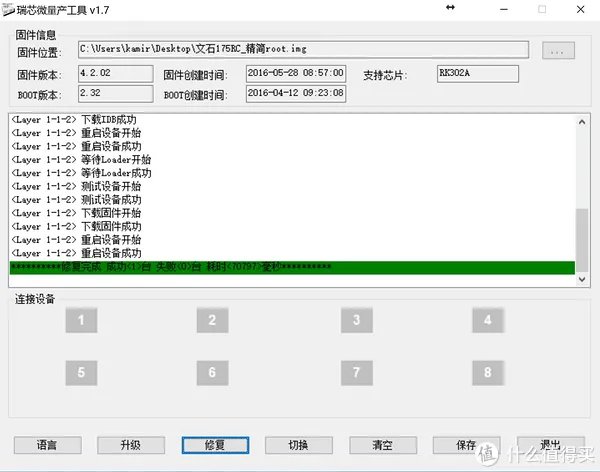
Task: Exit the tool with 退出 button
Action: [x=550, y=445]
